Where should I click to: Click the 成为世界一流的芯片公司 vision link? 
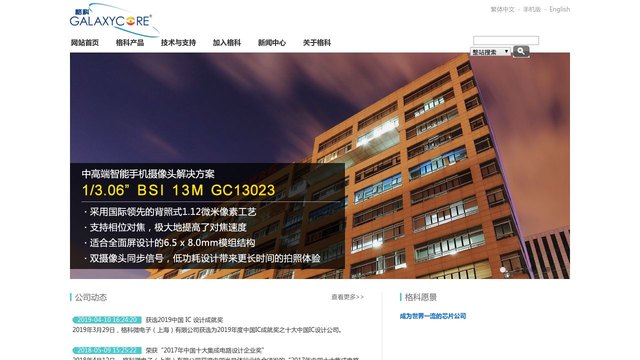tap(433, 316)
